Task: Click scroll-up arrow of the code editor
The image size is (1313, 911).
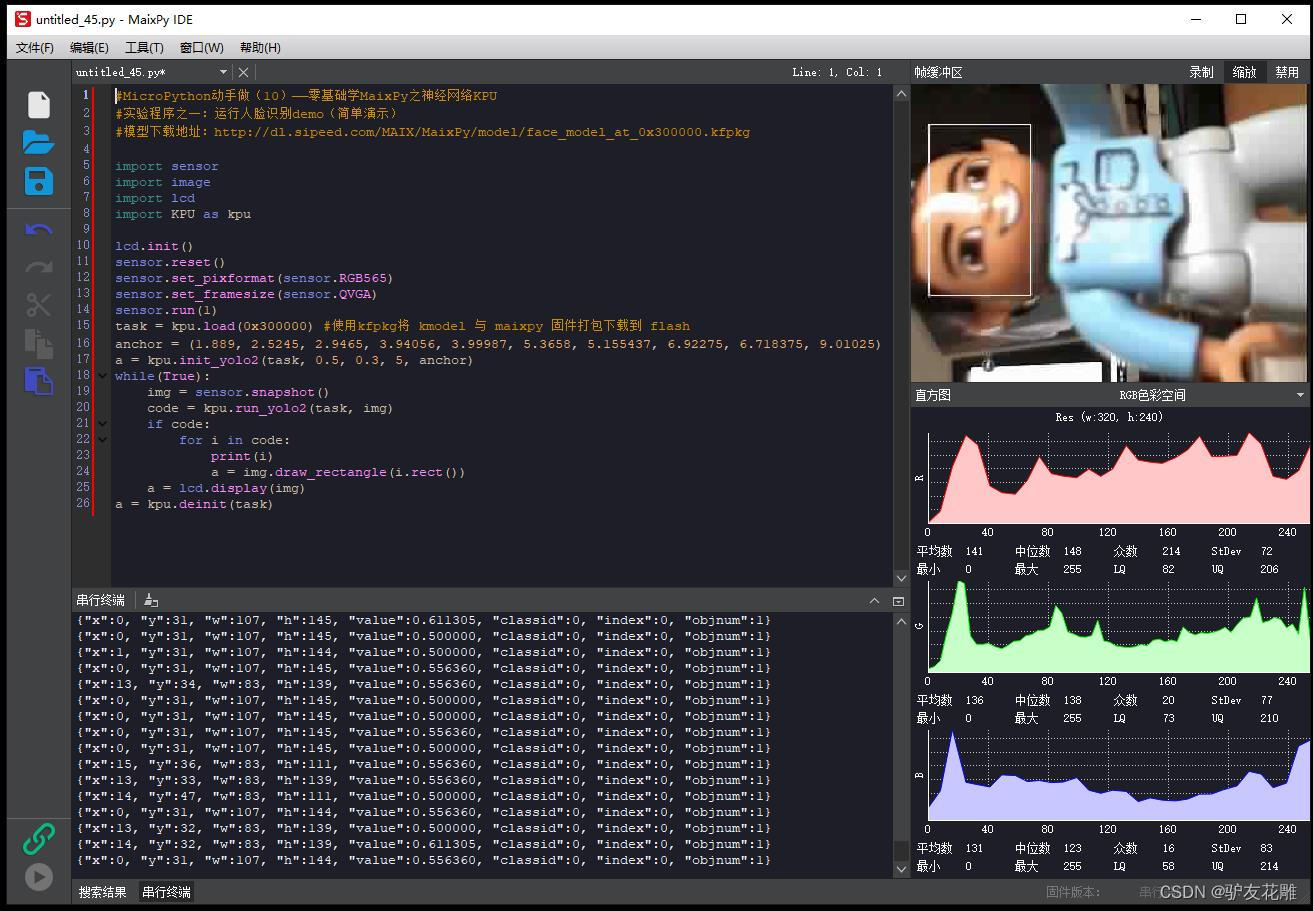Action: 900,94
